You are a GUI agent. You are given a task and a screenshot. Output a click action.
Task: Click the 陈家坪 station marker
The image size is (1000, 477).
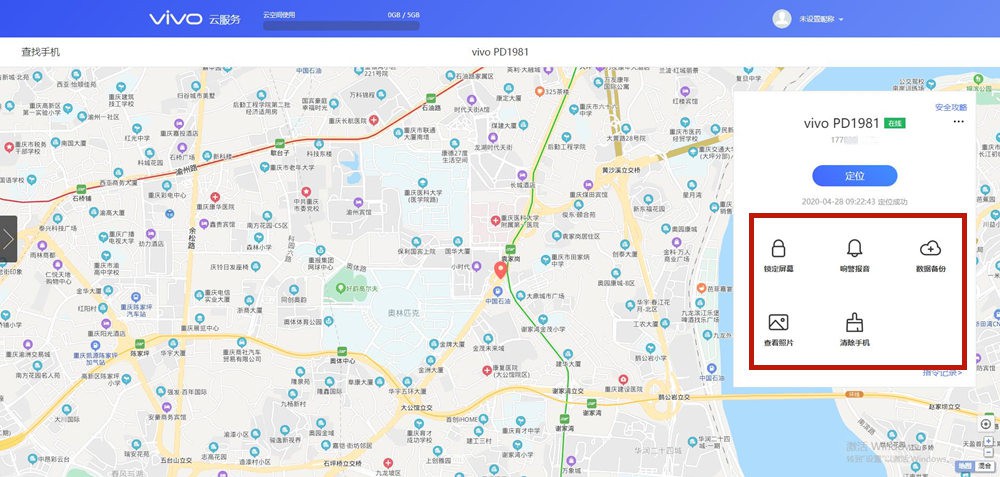pyautogui.click(x=138, y=342)
